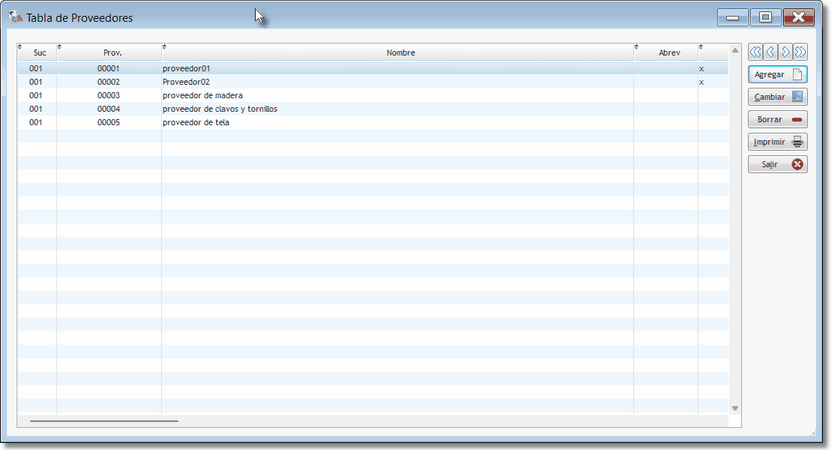Screen dimensions: 832x452
Task: Select row proveedor de madera
Action: point(372,95)
